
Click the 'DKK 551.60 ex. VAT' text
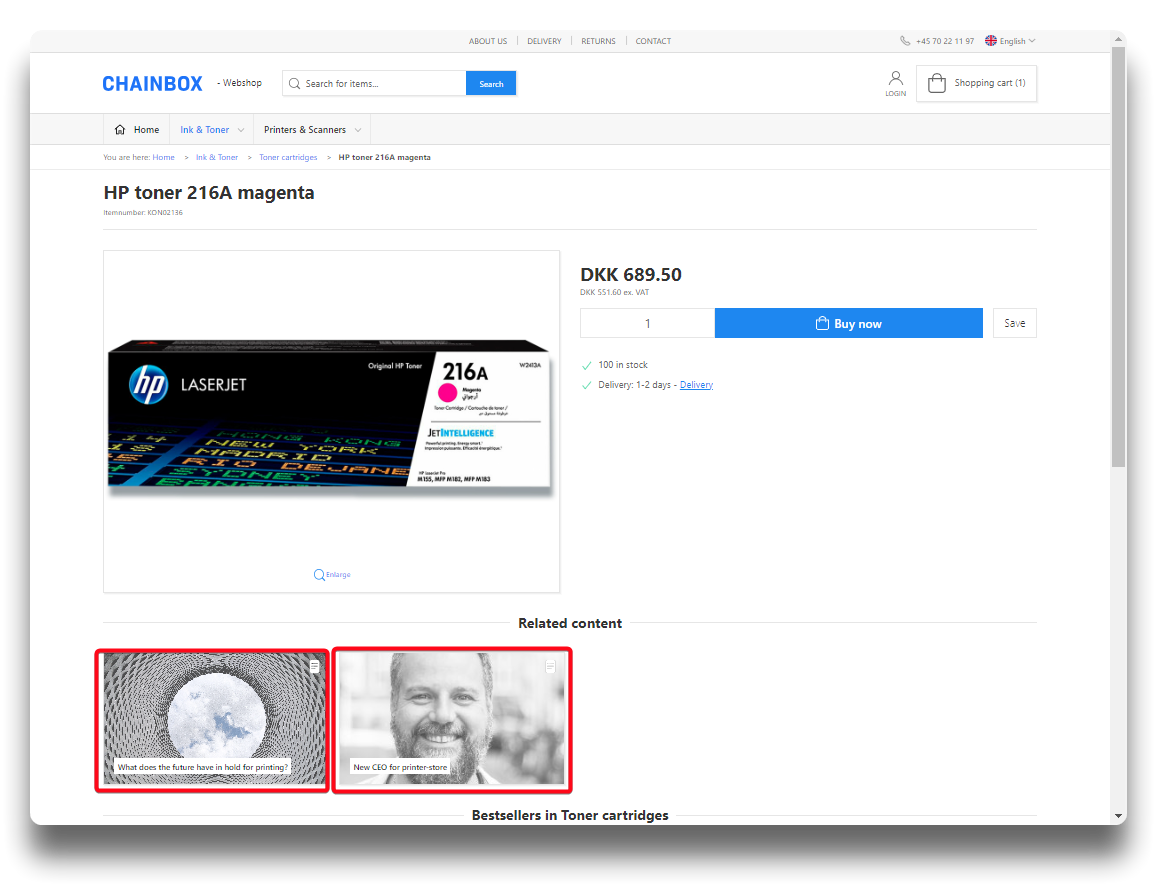[x=615, y=292]
